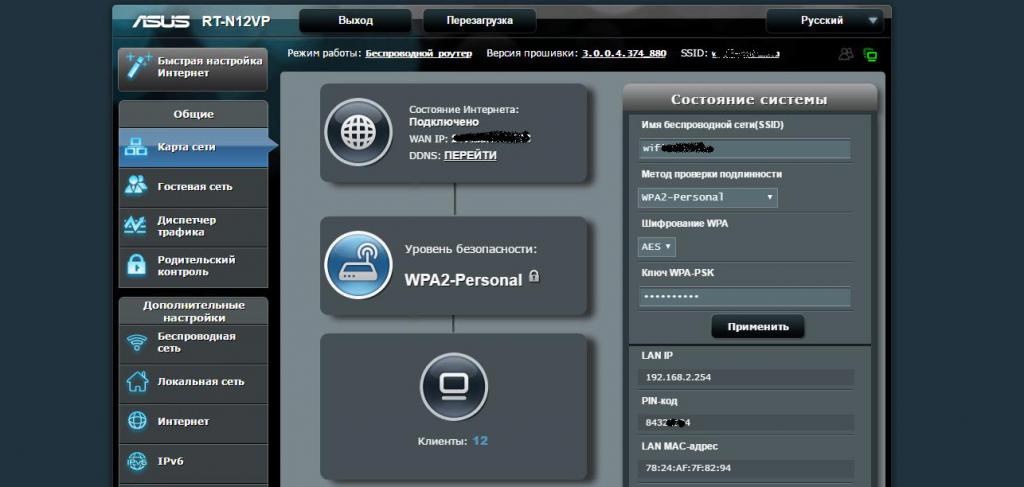The image size is (1024, 487).
Task: Select the clients computer monitor icon
Action: click(453, 386)
